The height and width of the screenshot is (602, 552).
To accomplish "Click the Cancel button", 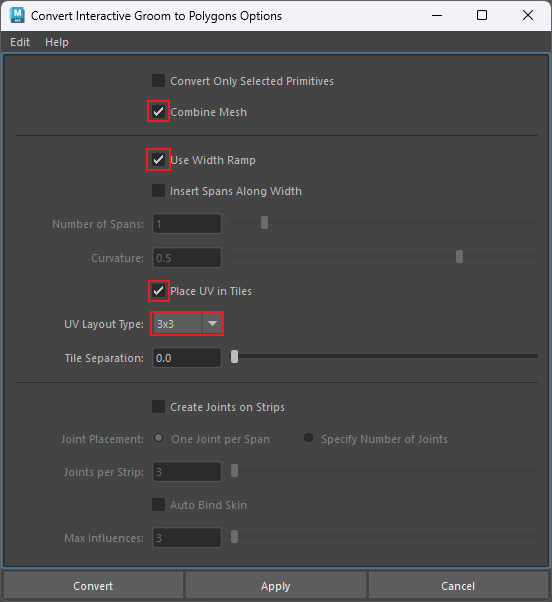I will 458,586.
